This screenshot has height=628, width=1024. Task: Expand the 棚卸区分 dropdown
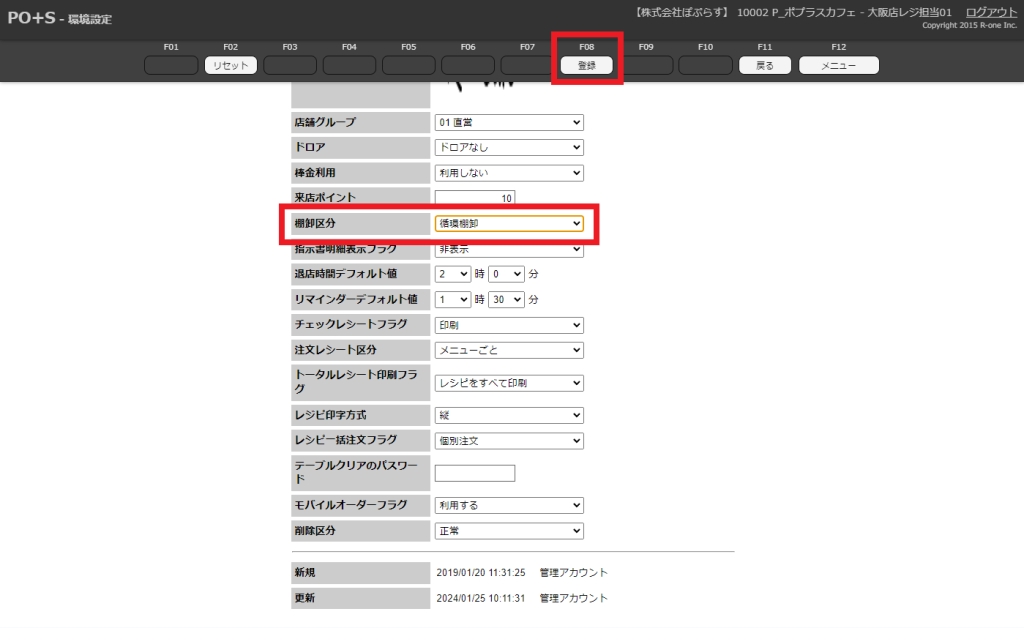click(509, 224)
